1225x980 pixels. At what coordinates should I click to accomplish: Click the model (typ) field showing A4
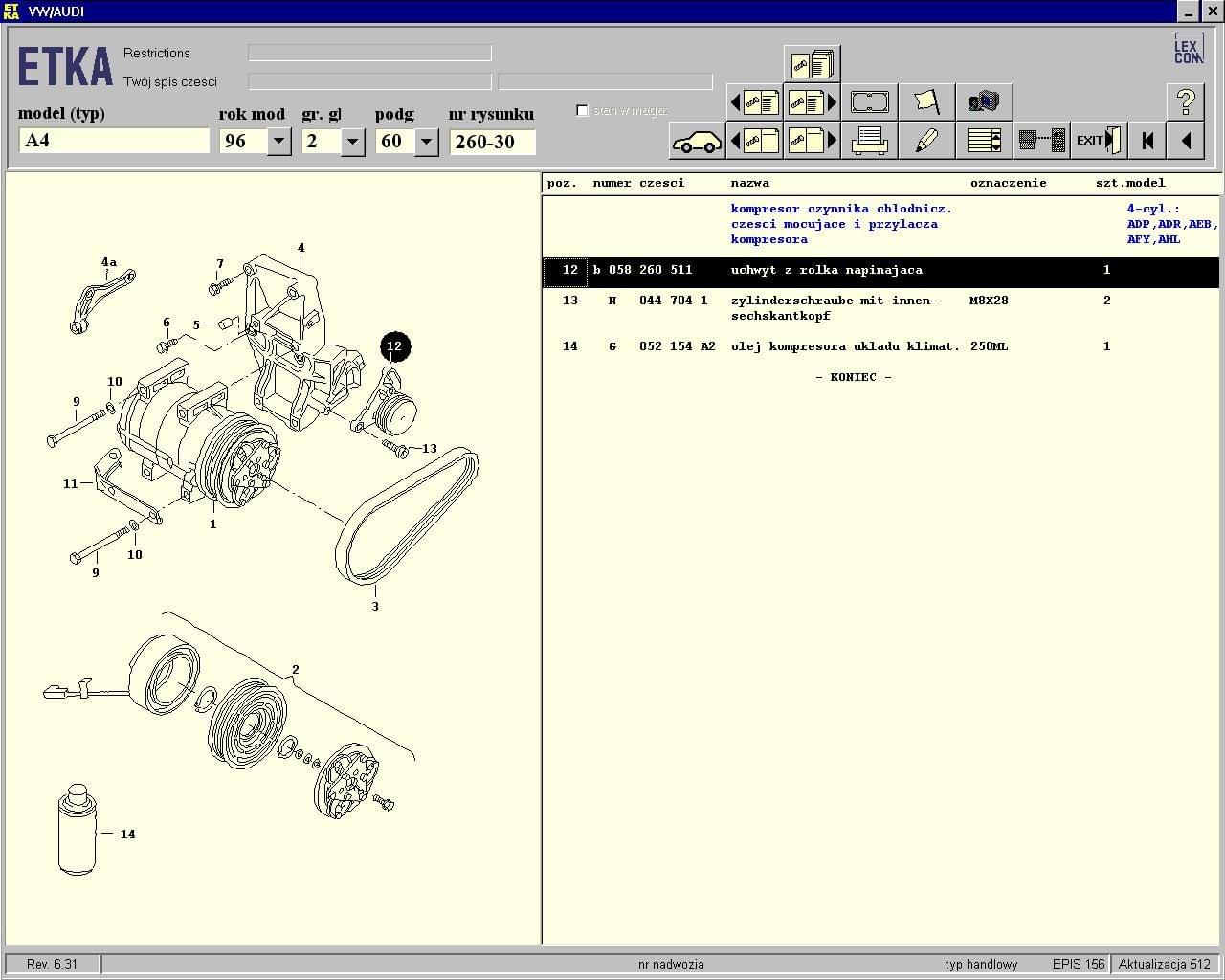114,141
